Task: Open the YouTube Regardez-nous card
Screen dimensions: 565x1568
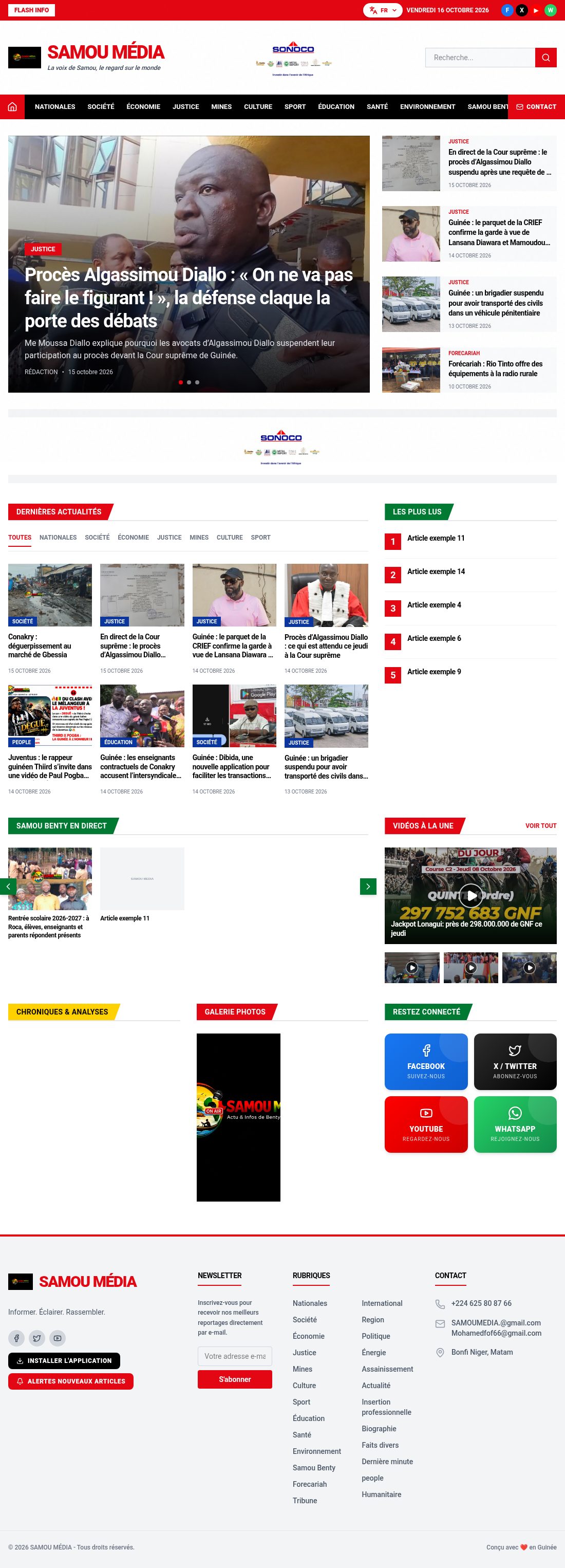Action: click(426, 1124)
